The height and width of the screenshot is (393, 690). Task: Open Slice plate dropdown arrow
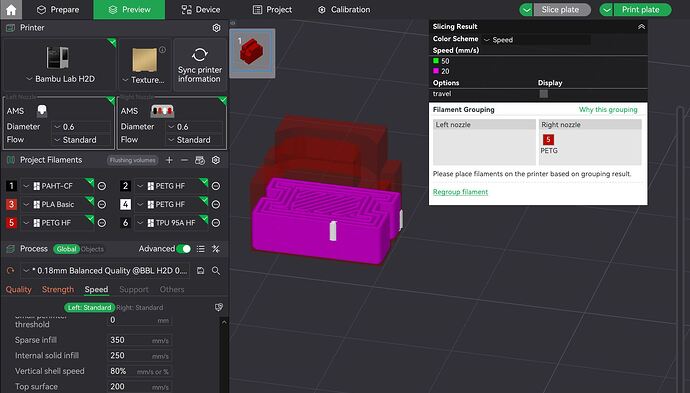coord(526,10)
